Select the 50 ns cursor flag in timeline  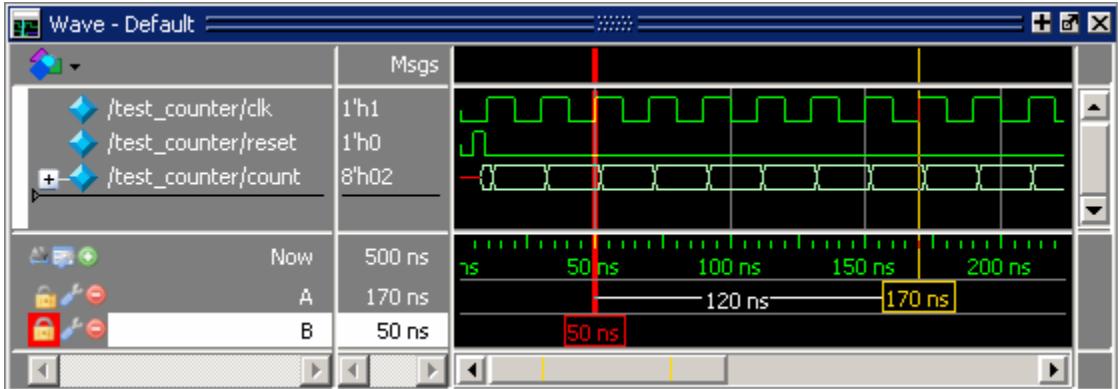point(595,332)
